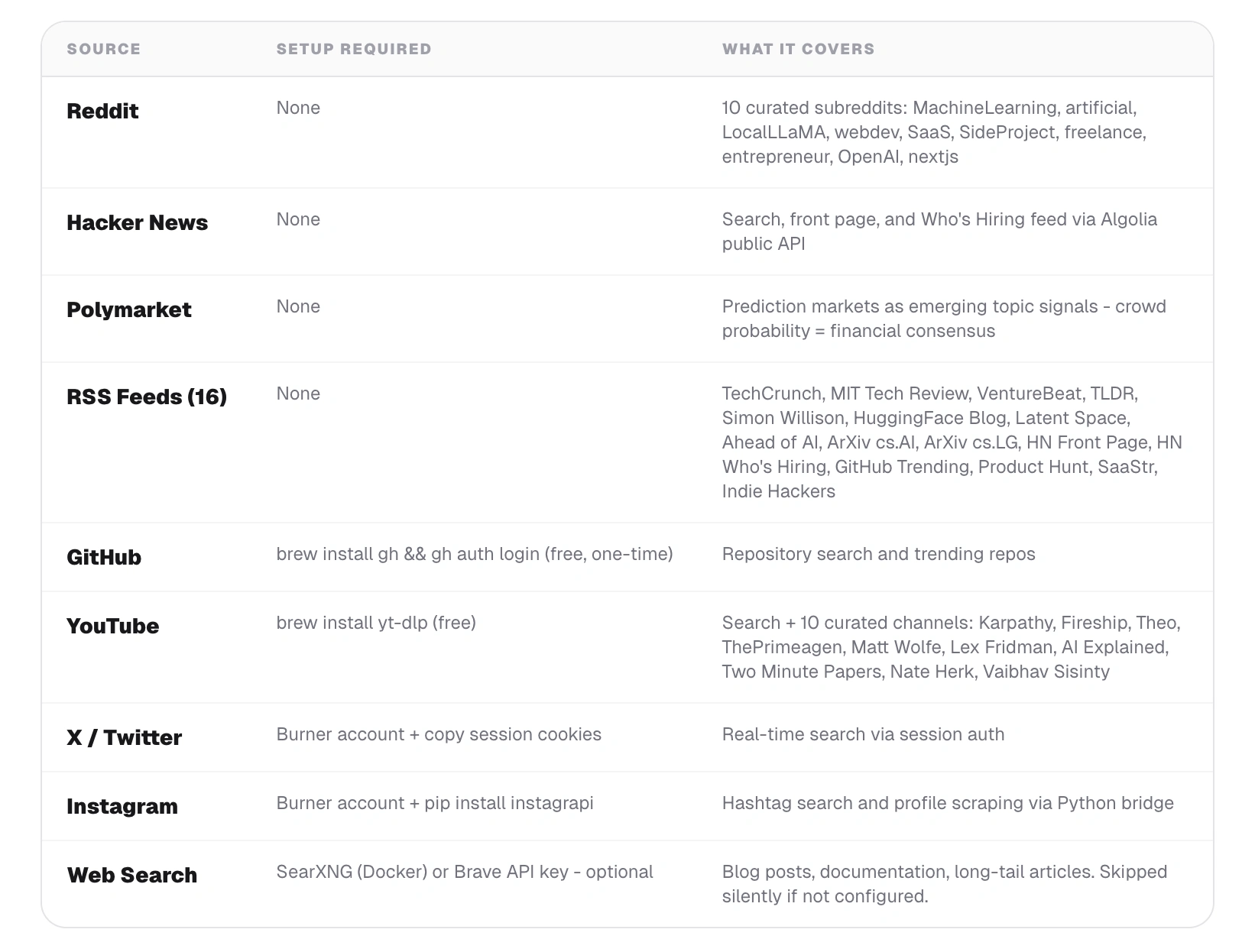Click the RSS Feeds (16) row title
The width and height of the screenshot is (1255, 952).
[x=147, y=397]
